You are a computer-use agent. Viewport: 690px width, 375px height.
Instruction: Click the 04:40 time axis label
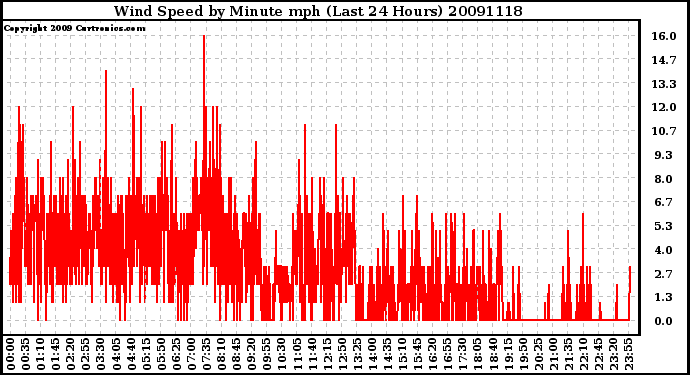coord(131,354)
